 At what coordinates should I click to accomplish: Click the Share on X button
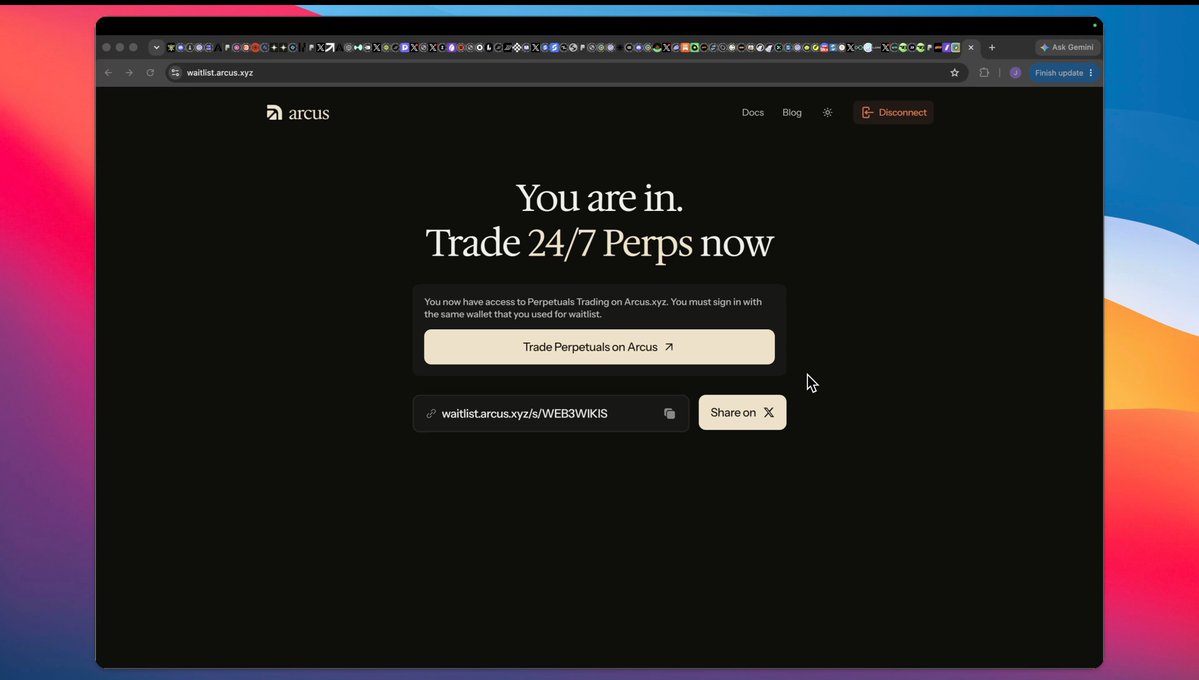(742, 412)
